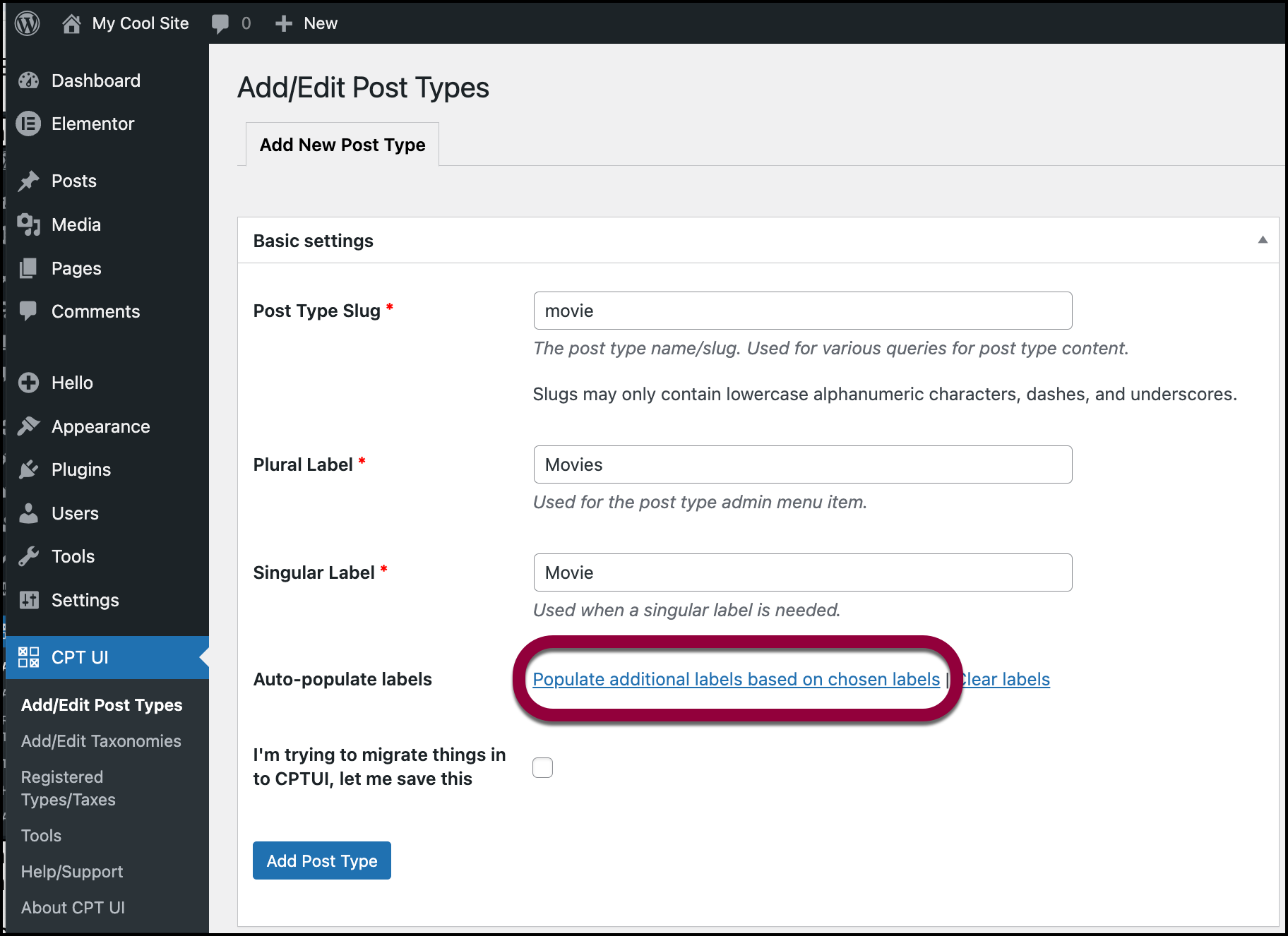Screen dimensions: 1288x936
Task: Click the Plugins plug icon
Action: pos(29,470)
